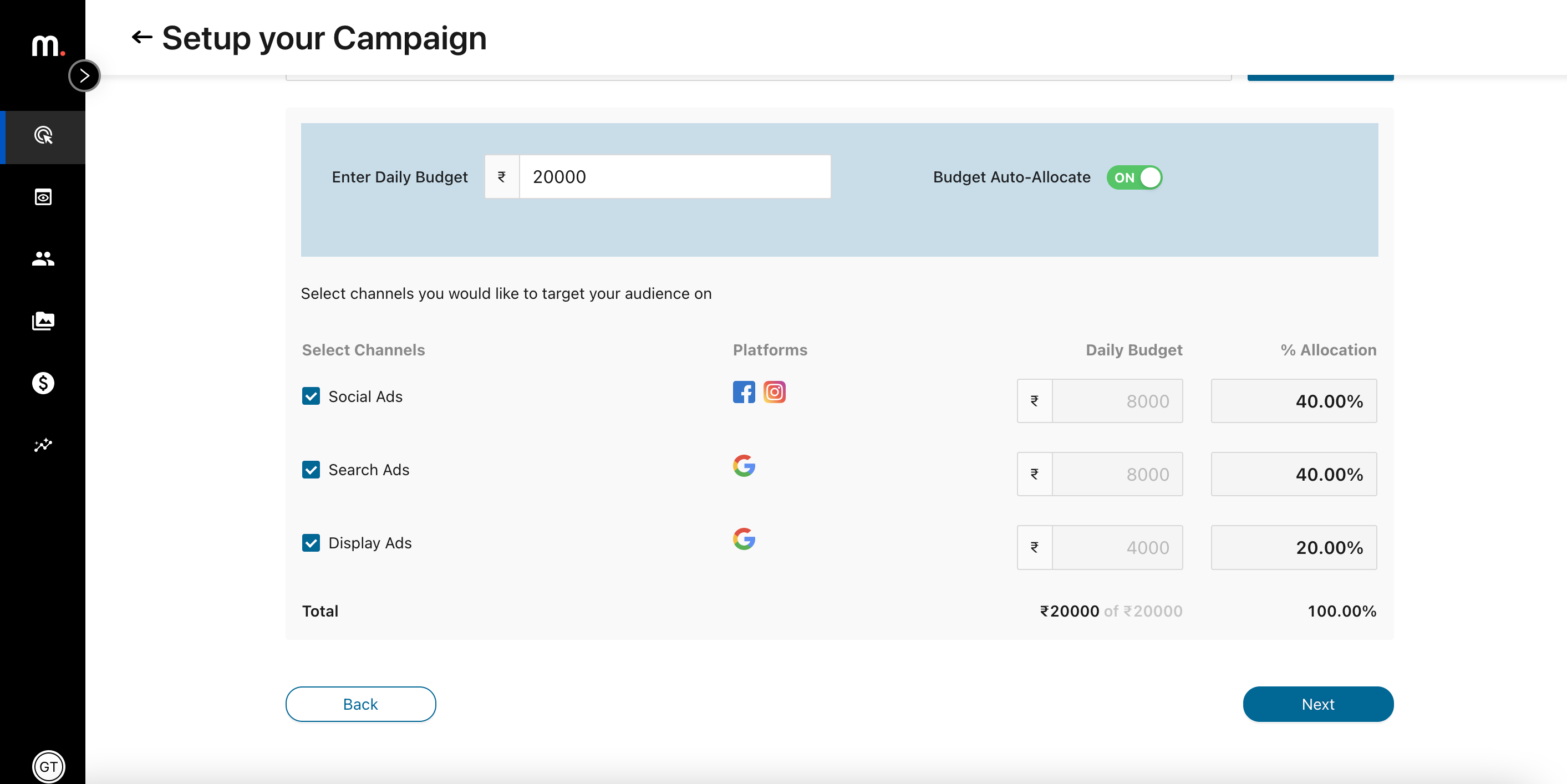
Task: Click the 20000 daily budget input field
Action: (x=675, y=176)
